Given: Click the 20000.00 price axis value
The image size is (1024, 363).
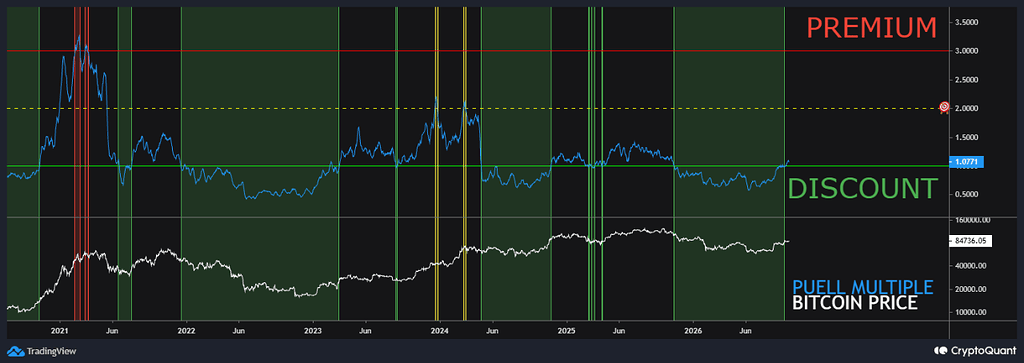Looking at the screenshot, I should coord(971,289).
